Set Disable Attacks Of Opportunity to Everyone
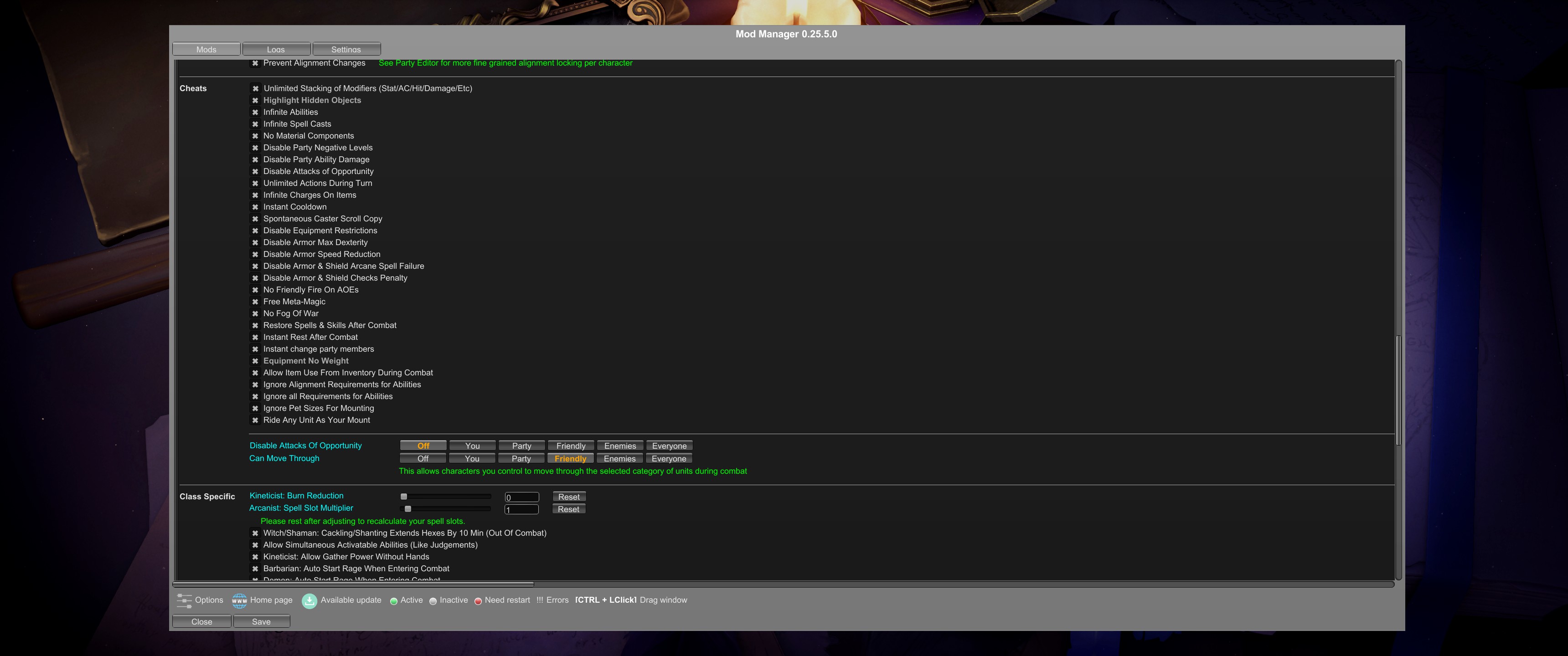The image size is (1568, 656). (668, 446)
